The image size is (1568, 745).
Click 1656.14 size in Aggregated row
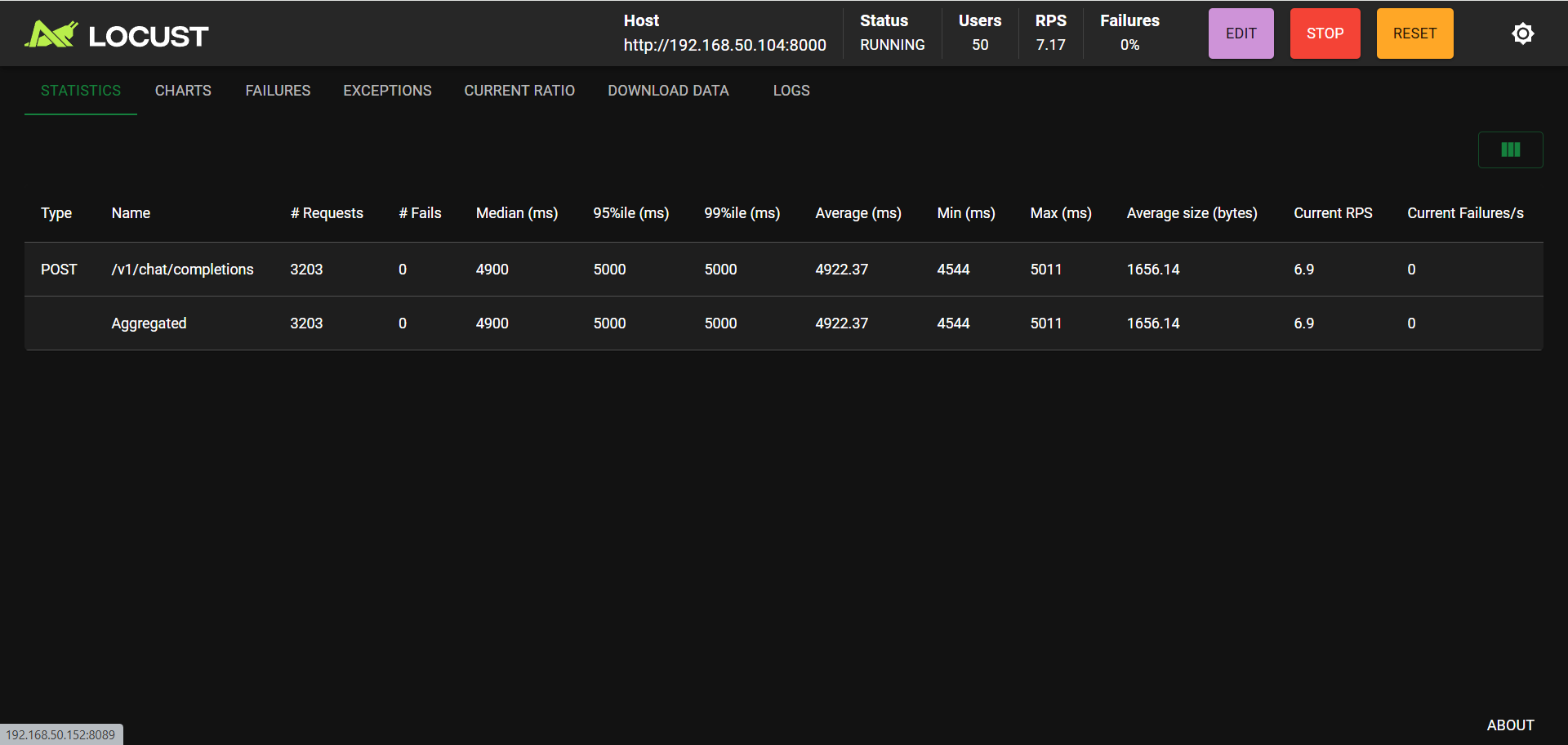click(x=1153, y=323)
